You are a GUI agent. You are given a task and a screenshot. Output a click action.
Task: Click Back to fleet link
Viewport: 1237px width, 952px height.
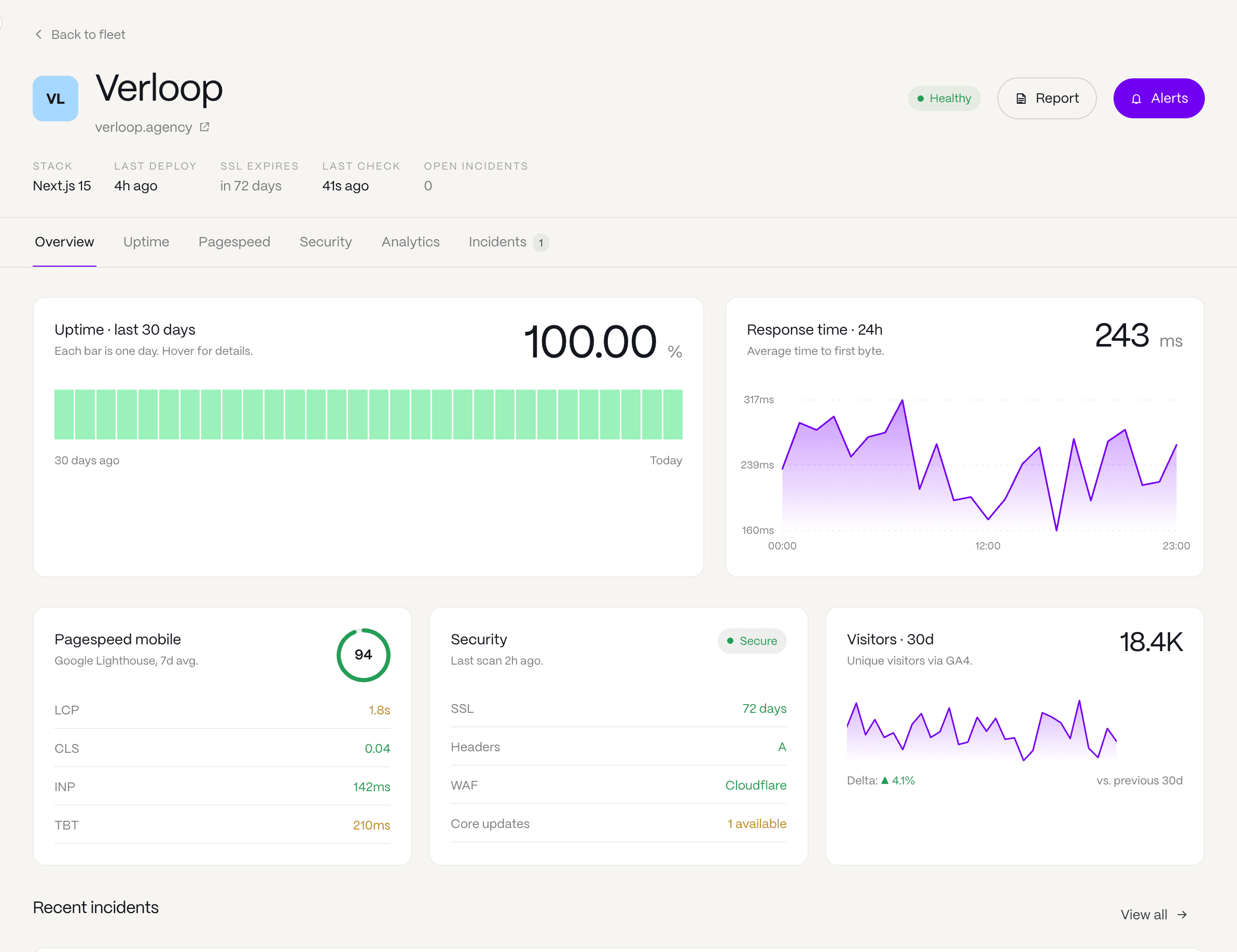[88, 35]
